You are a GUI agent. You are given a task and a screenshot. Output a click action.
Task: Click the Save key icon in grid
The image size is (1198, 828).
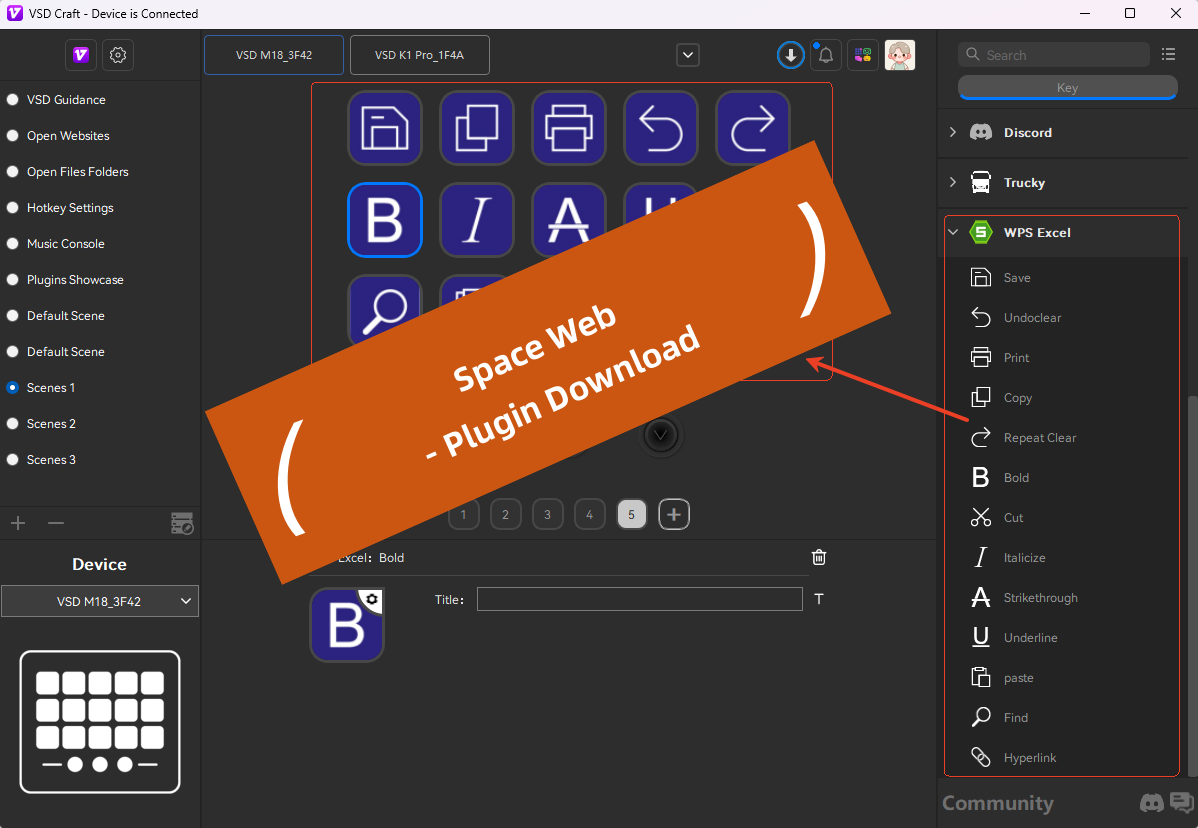tap(385, 128)
